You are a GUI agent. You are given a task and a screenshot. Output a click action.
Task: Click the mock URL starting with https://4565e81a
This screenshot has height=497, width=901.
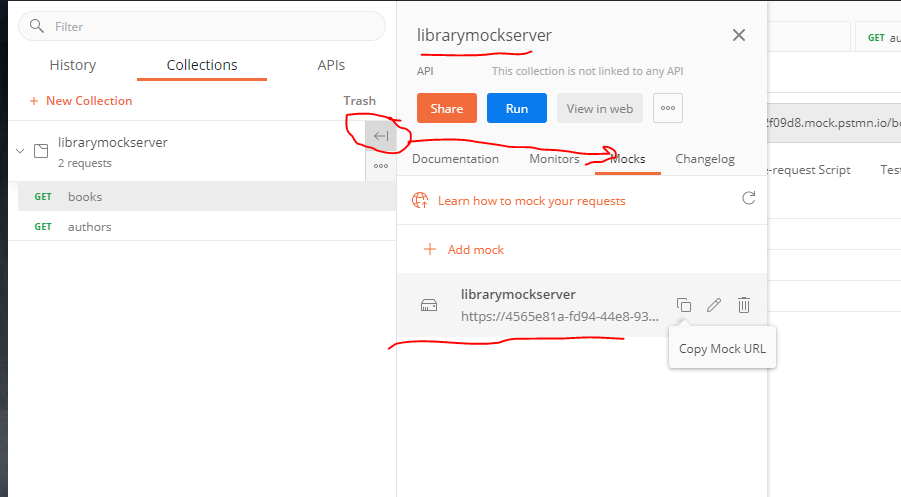tap(560, 317)
